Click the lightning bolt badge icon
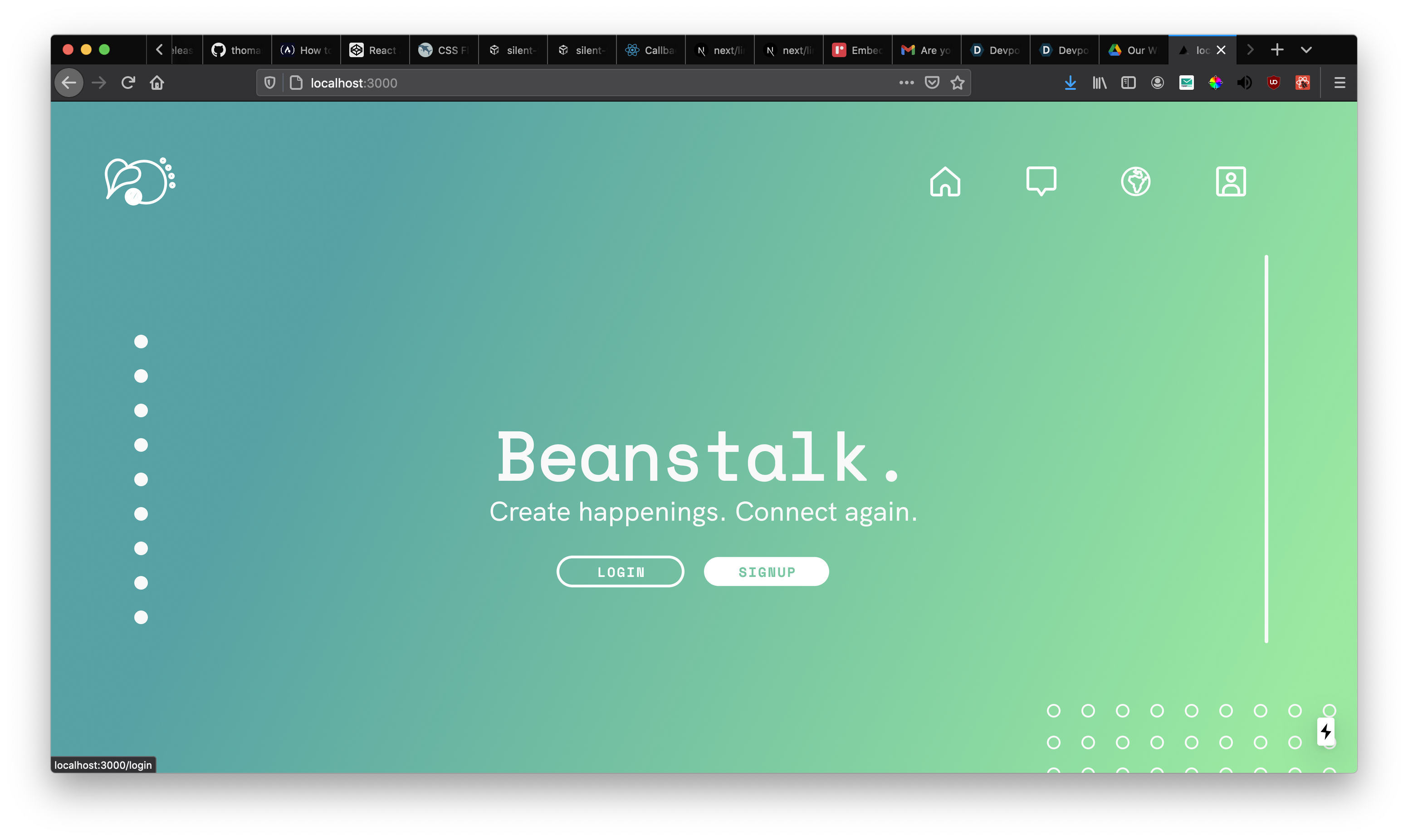 coord(1325,731)
